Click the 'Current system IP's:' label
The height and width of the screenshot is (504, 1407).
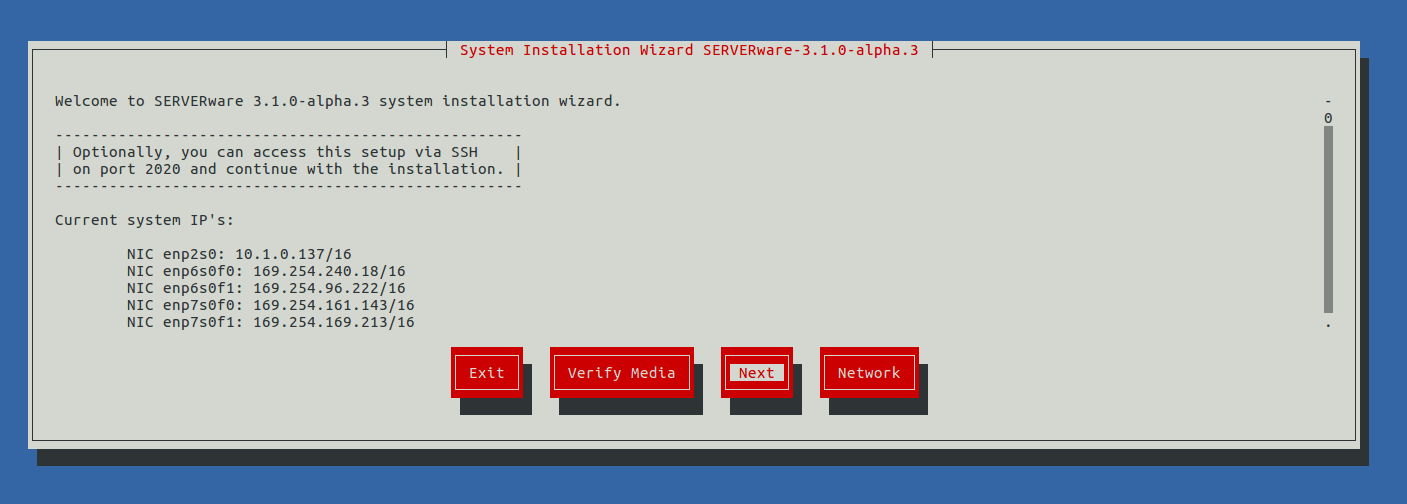point(144,220)
